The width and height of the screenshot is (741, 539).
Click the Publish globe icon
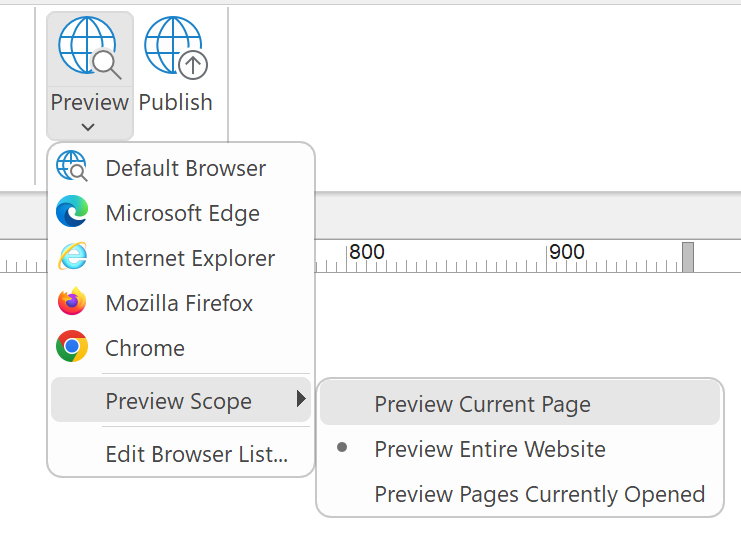coord(176,48)
